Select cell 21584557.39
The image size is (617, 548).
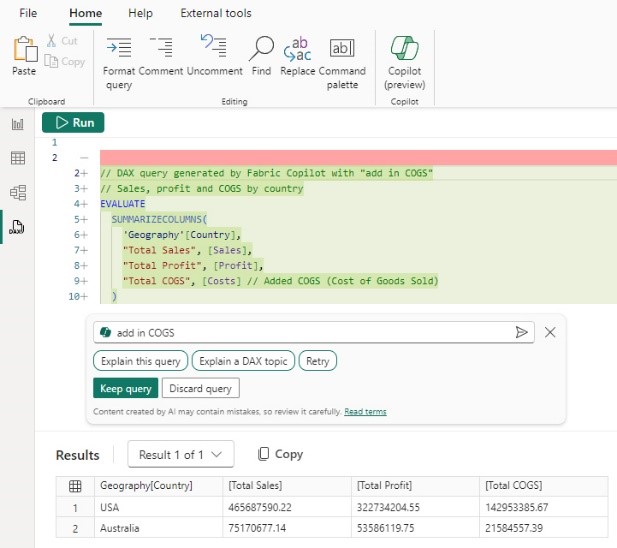coord(544,528)
